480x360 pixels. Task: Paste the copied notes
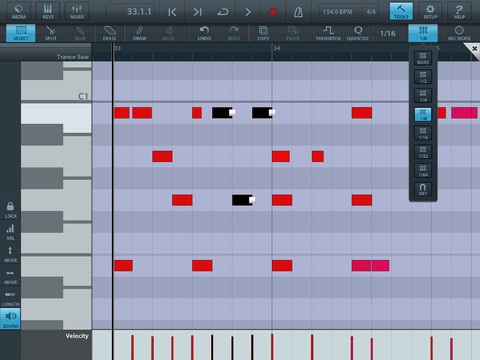[293, 33]
